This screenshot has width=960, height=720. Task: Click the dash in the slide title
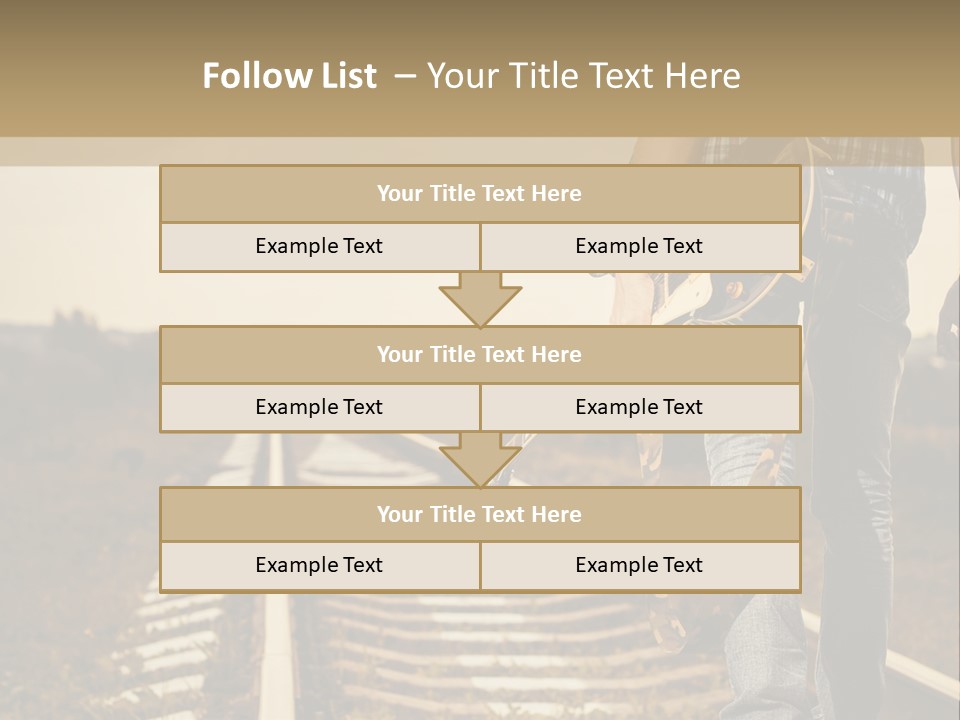(404, 76)
